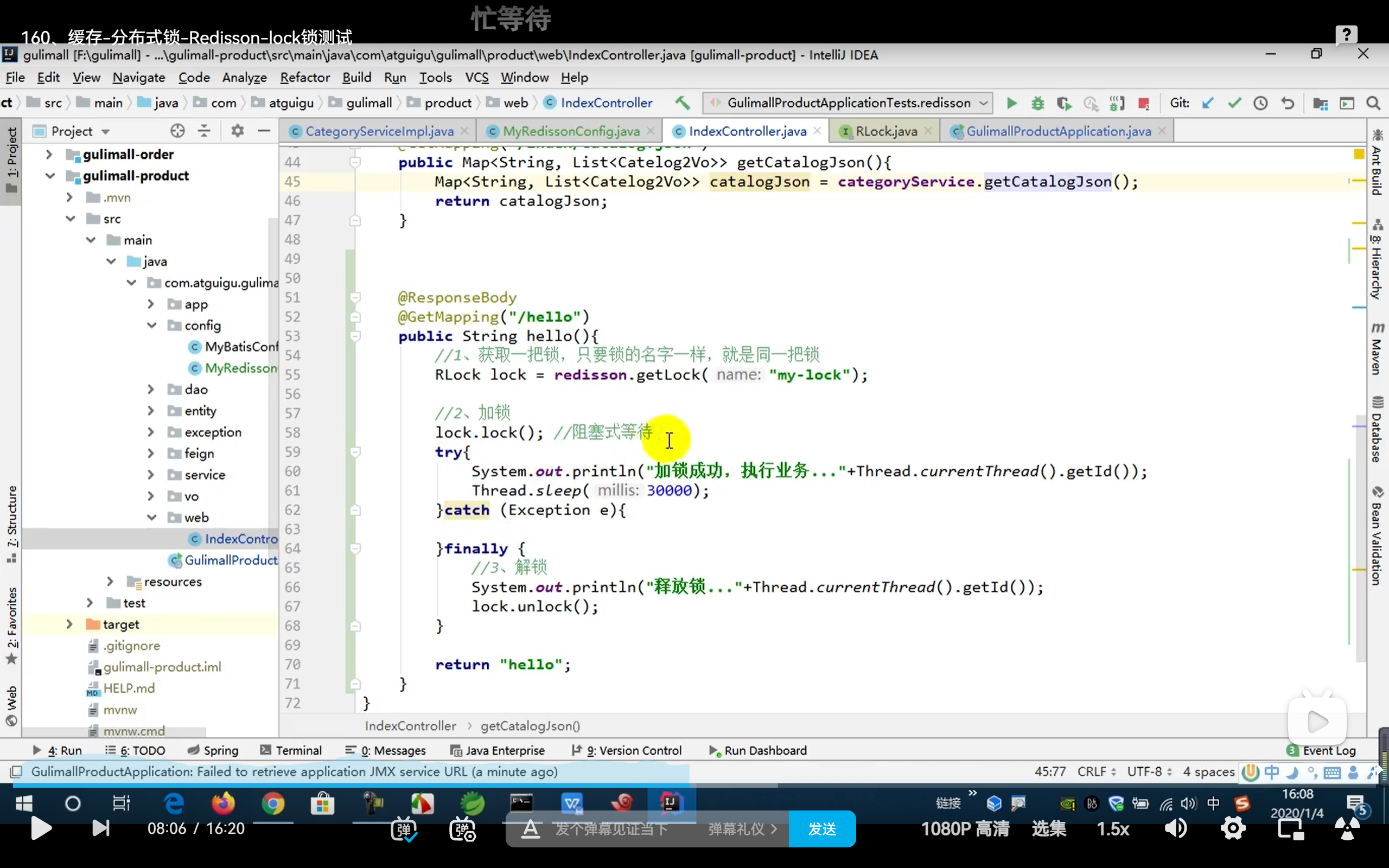Click Git update project arrow icon
1389x868 pixels.
pos(1208,103)
